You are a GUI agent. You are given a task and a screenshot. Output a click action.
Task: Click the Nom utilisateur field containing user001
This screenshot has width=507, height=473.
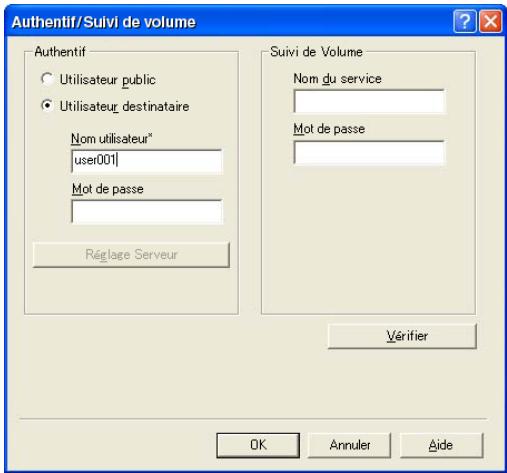(147, 161)
